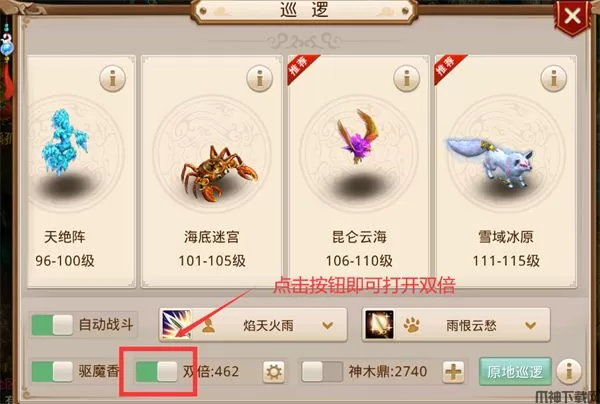Select the 昆仑云海 106-110级 card
Viewport: 600px width, 404px height.
point(359,171)
